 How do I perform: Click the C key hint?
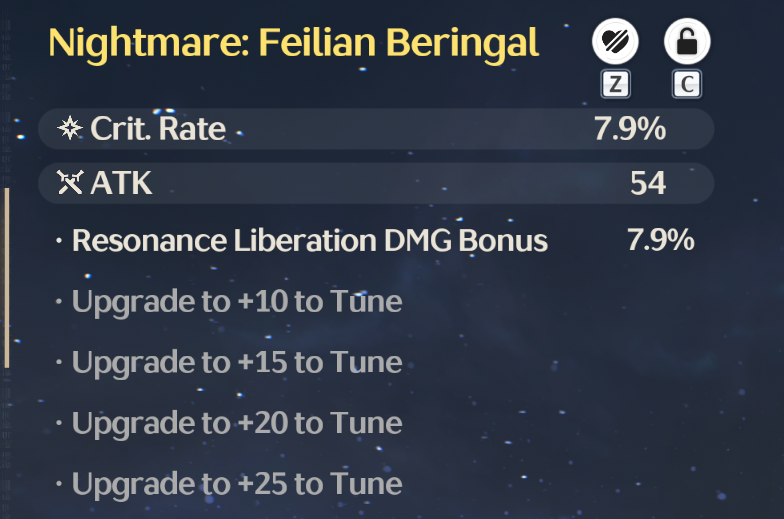686,84
